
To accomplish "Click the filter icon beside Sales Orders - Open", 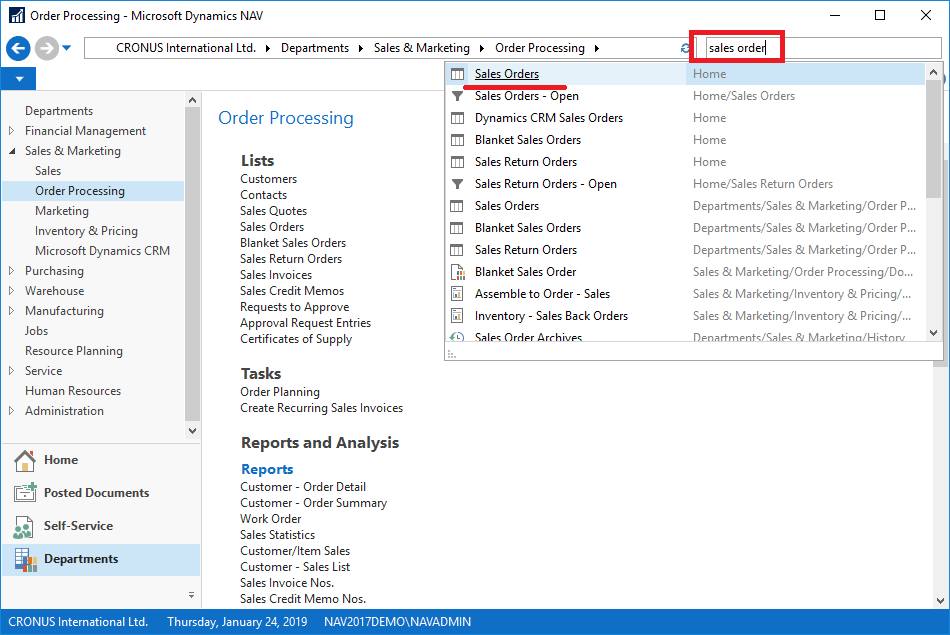I will coord(457,96).
